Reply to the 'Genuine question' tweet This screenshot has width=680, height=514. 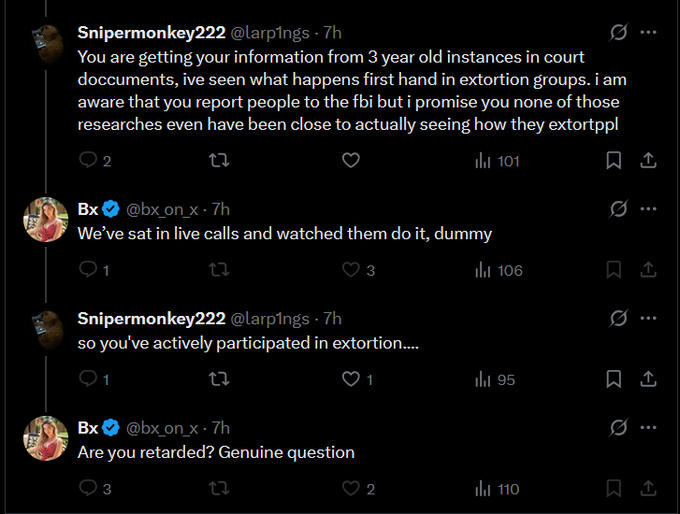coord(87,489)
